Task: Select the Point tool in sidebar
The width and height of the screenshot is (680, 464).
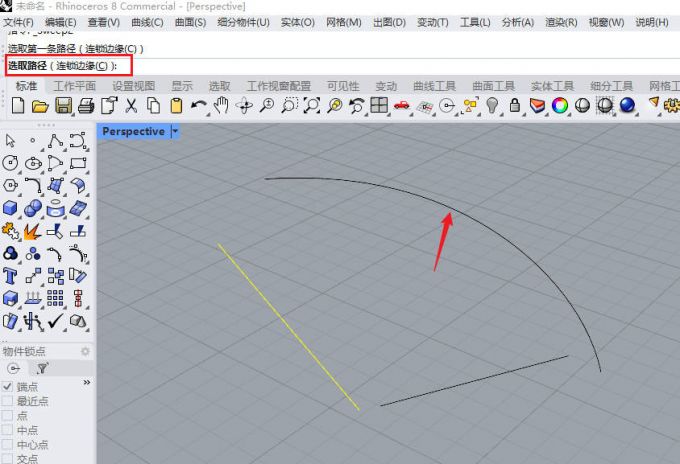Action: coord(33,141)
